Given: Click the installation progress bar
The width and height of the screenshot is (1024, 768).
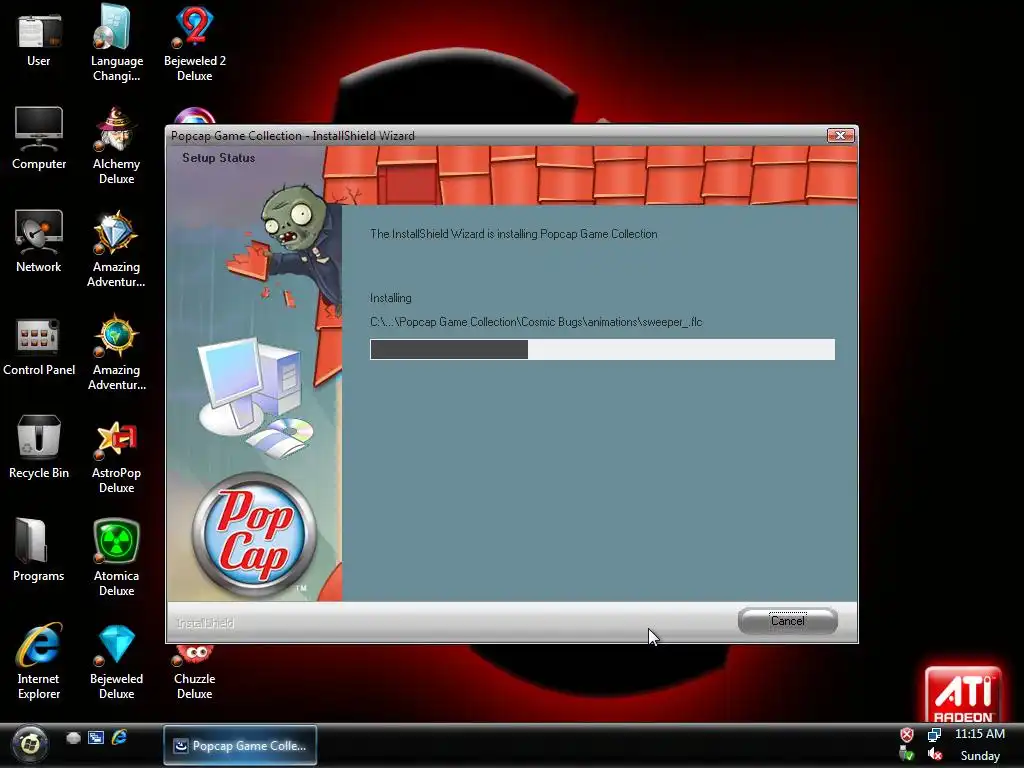Looking at the screenshot, I should point(602,349).
